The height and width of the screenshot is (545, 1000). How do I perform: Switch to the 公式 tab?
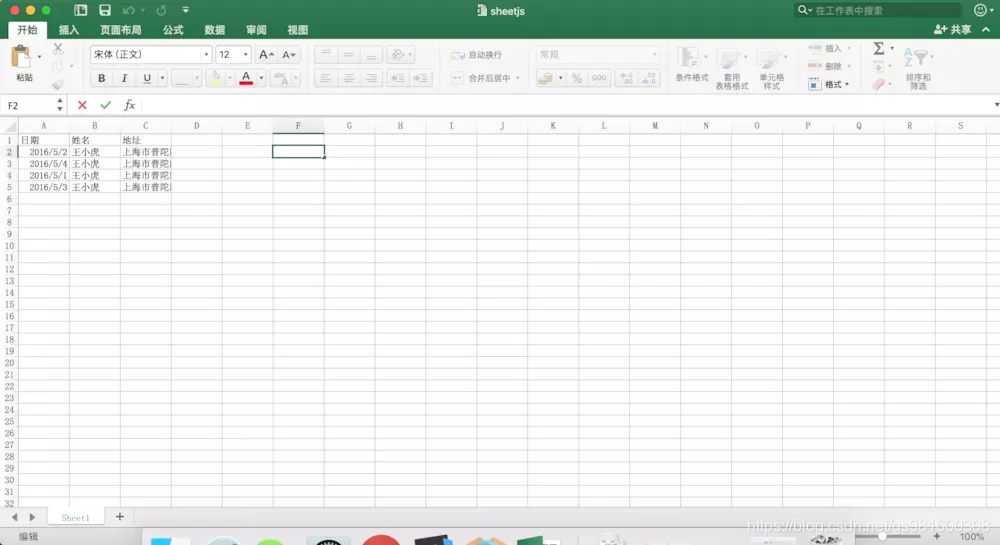173,30
